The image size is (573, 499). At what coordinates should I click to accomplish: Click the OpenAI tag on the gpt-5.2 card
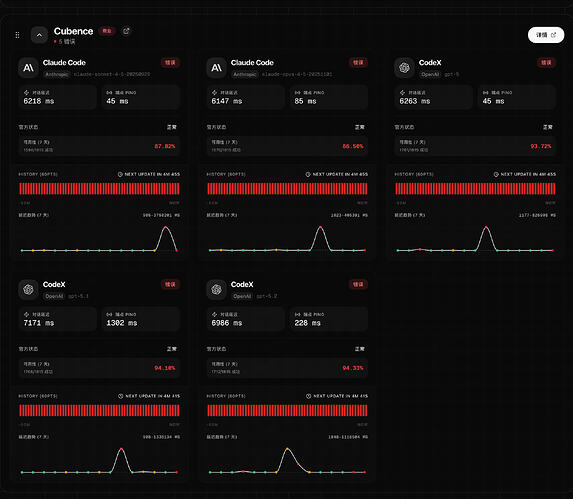[x=242, y=296]
